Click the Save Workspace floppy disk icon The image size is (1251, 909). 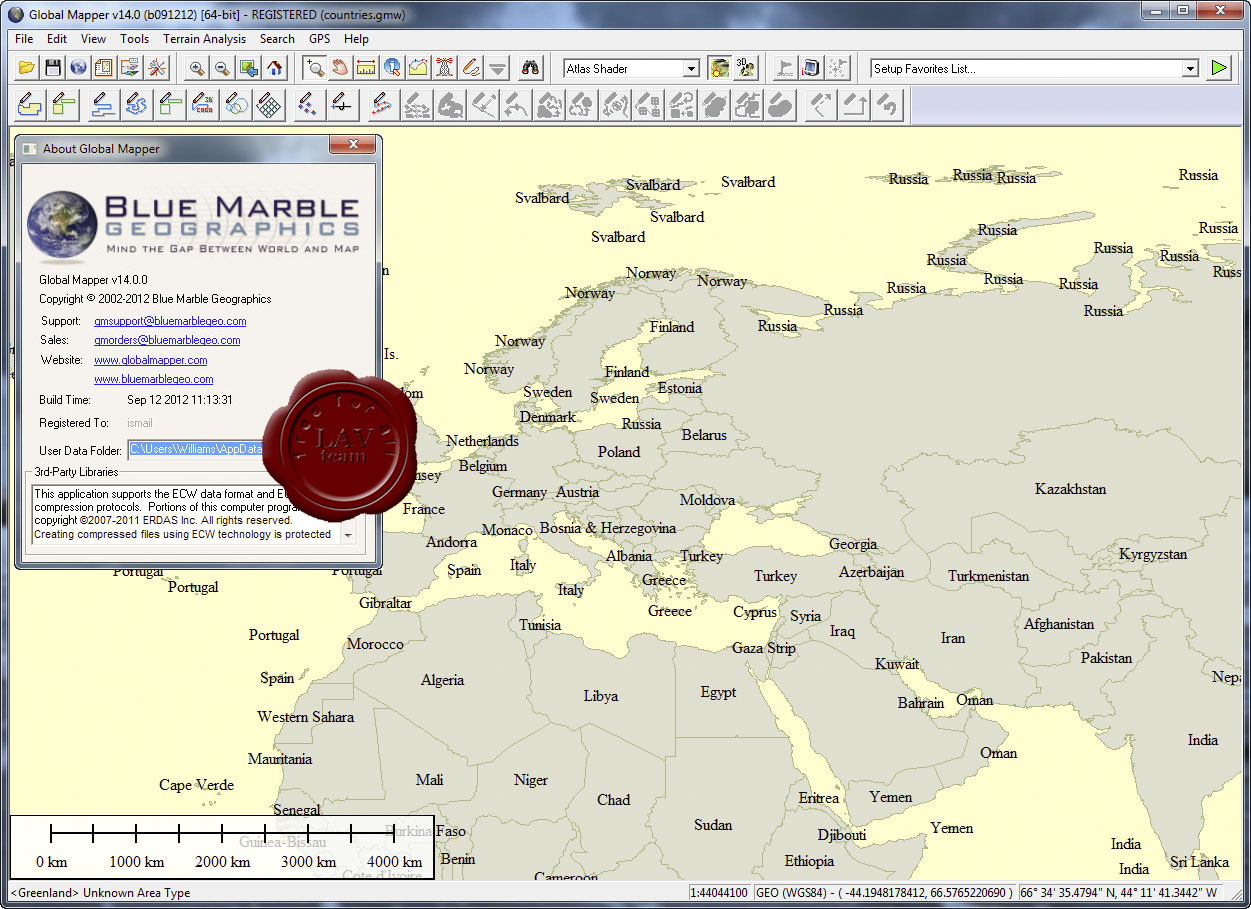pyautogui.click(x=53, y=69)
